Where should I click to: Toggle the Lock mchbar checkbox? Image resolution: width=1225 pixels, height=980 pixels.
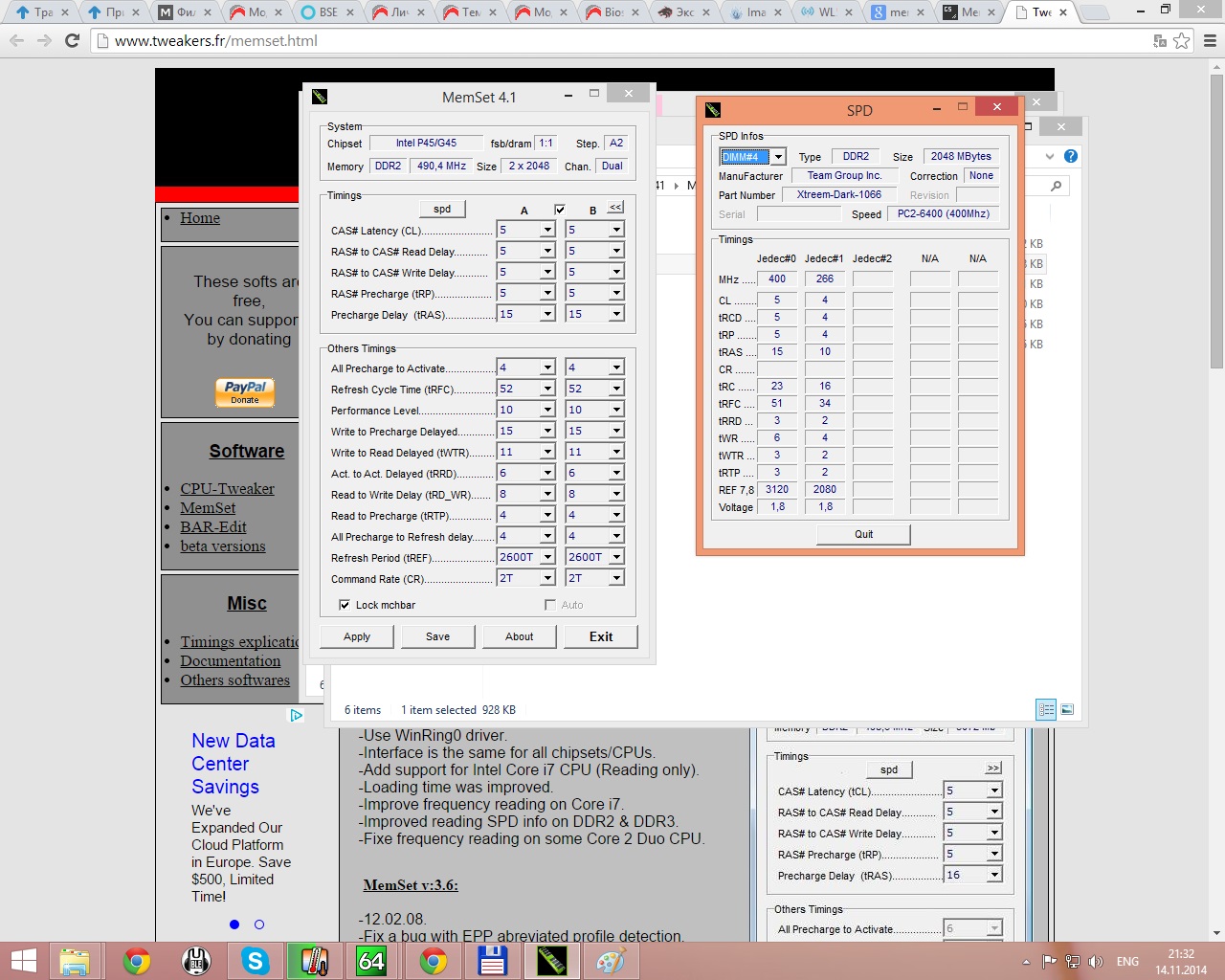(345, 605)
